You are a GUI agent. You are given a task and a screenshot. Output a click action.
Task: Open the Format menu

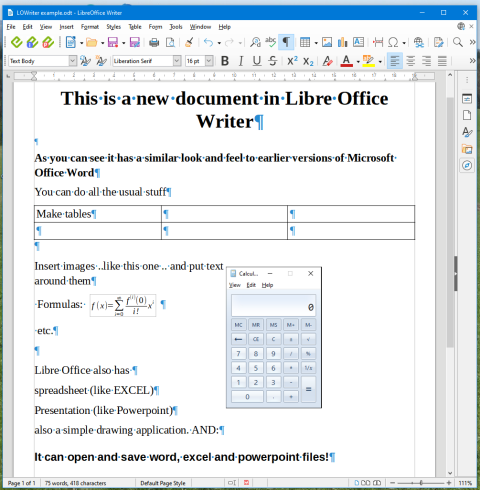click(x=90, y=27)
